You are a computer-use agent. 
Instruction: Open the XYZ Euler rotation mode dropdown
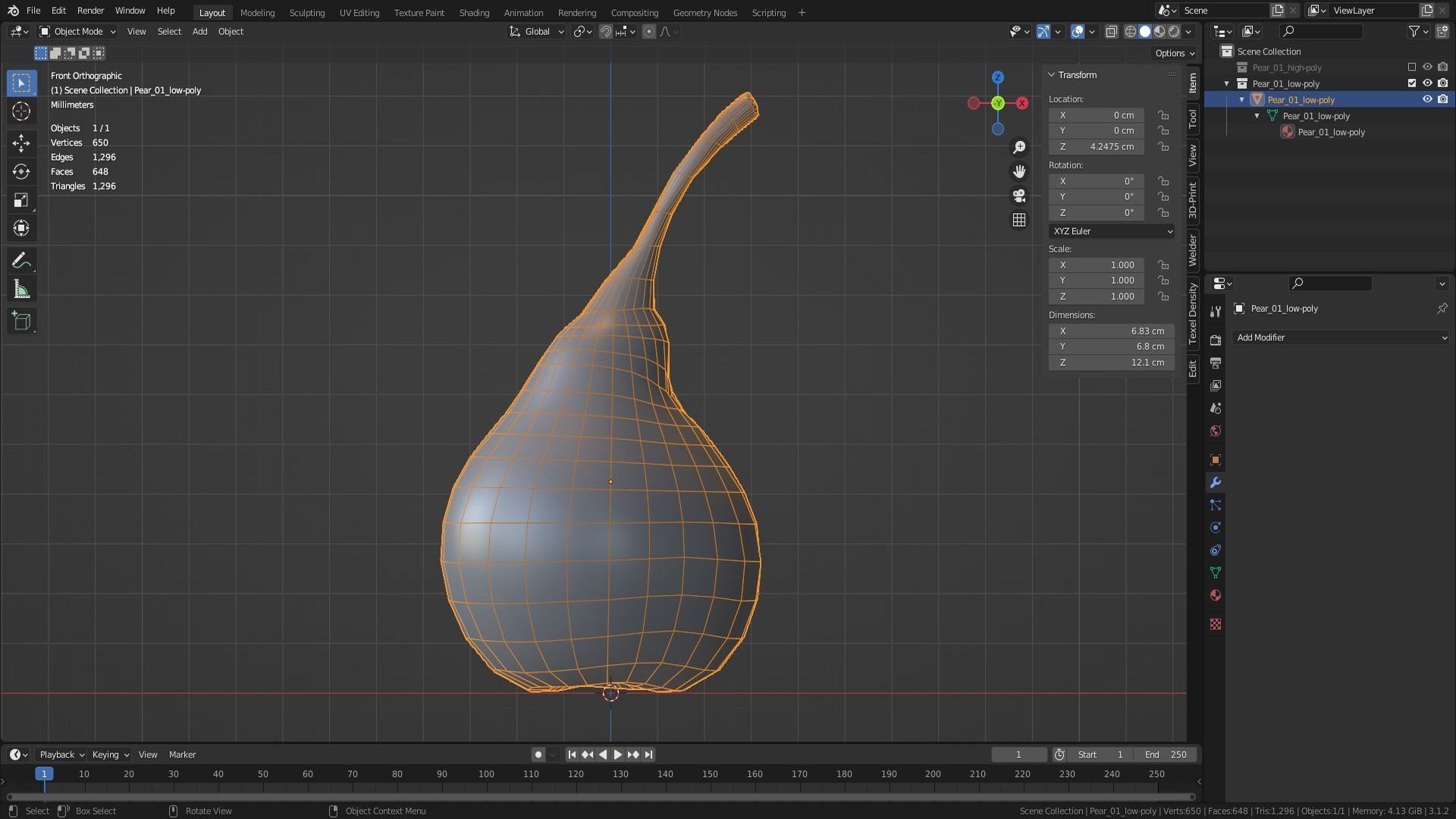click(1112, 231)
